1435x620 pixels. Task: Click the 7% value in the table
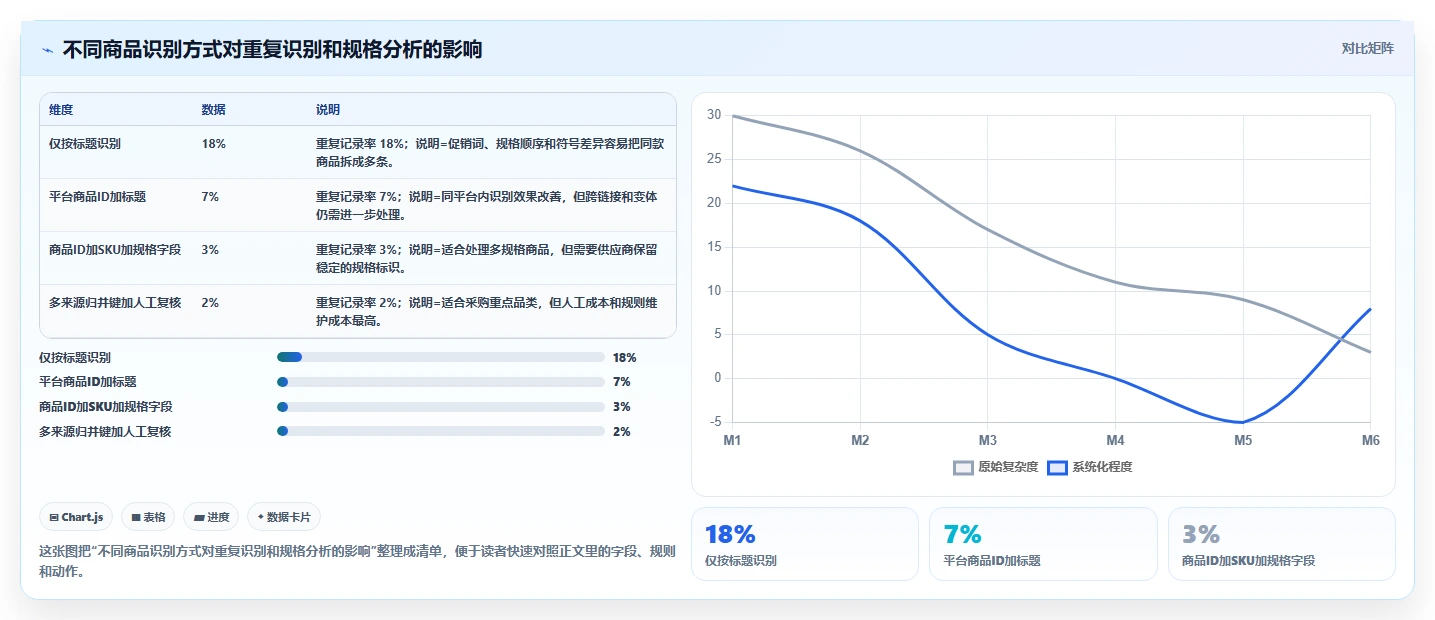tap(210, 197)
